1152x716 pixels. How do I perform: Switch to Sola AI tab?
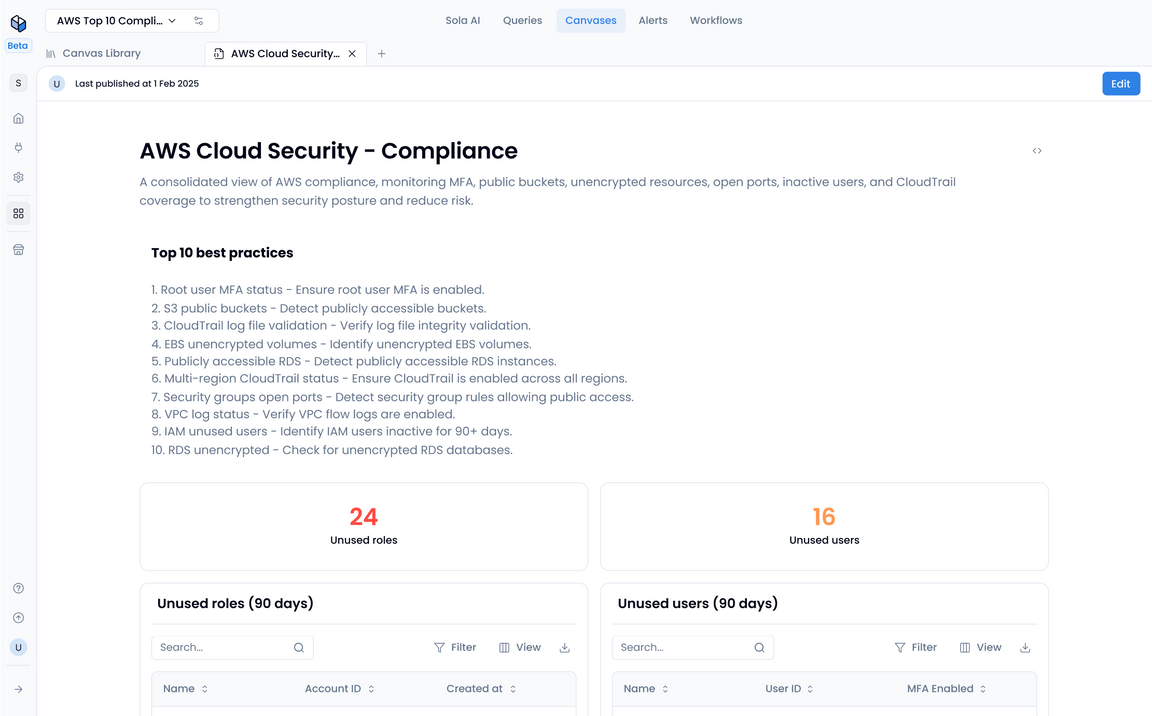463,21
